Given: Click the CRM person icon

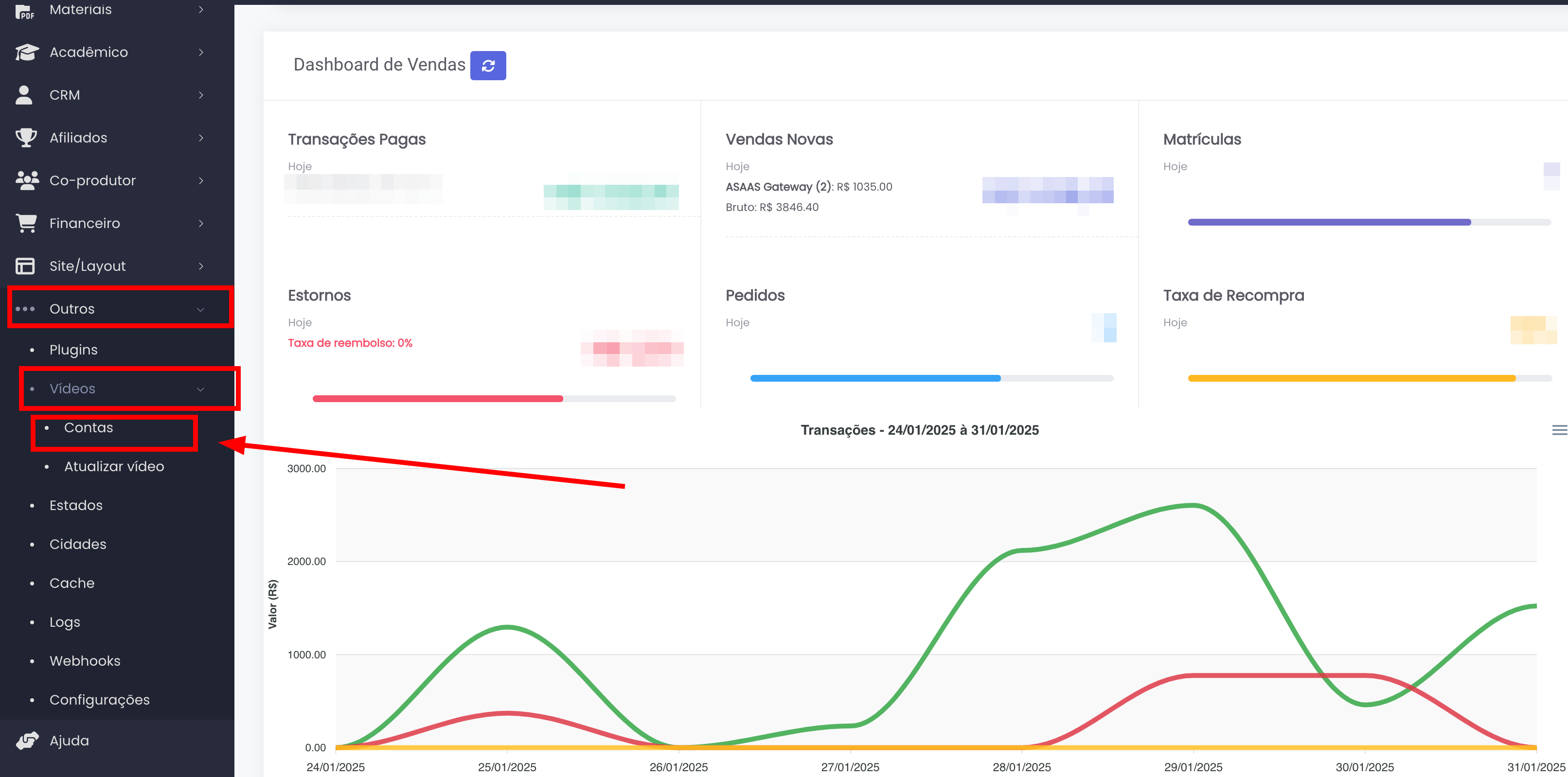Looking at the screenshot, I should [24, 95].
